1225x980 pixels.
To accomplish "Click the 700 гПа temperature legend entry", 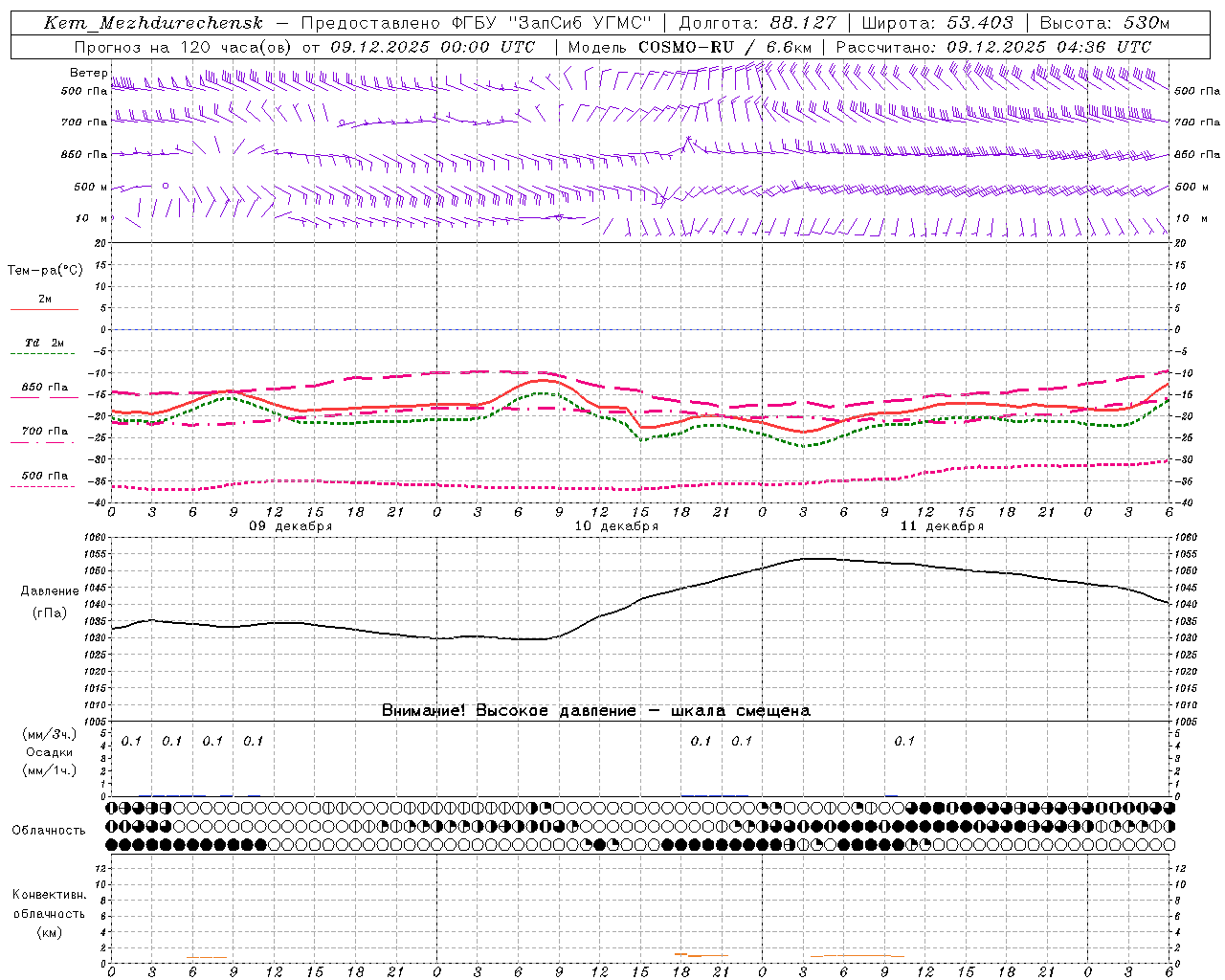I will tap(44, 432).
